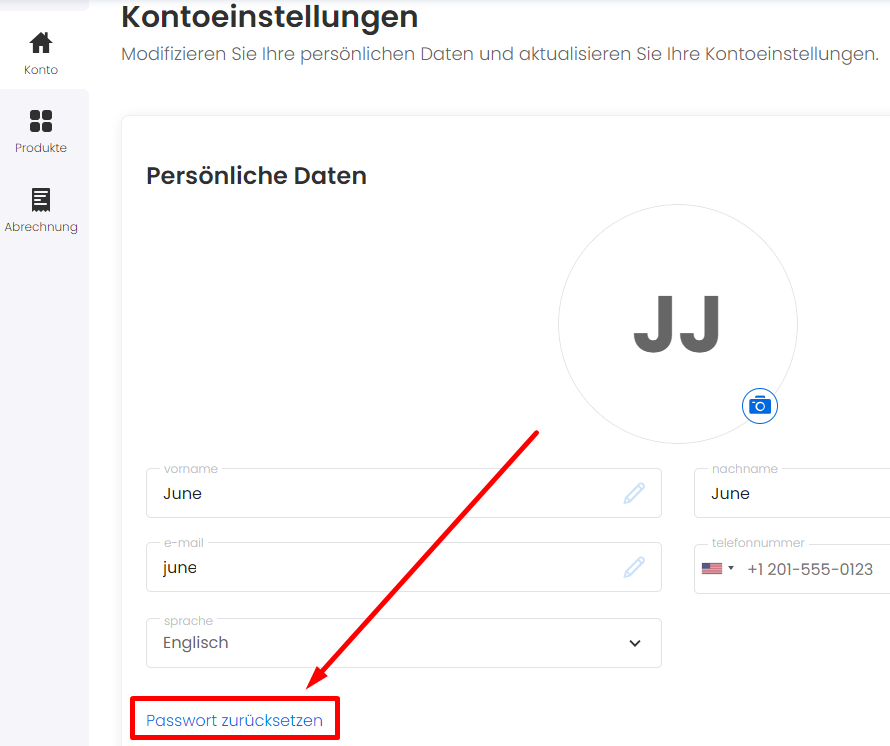890x746 pixels.
Task: Select the Produkte label in the sidebar
Action: [x=41, y=148]
